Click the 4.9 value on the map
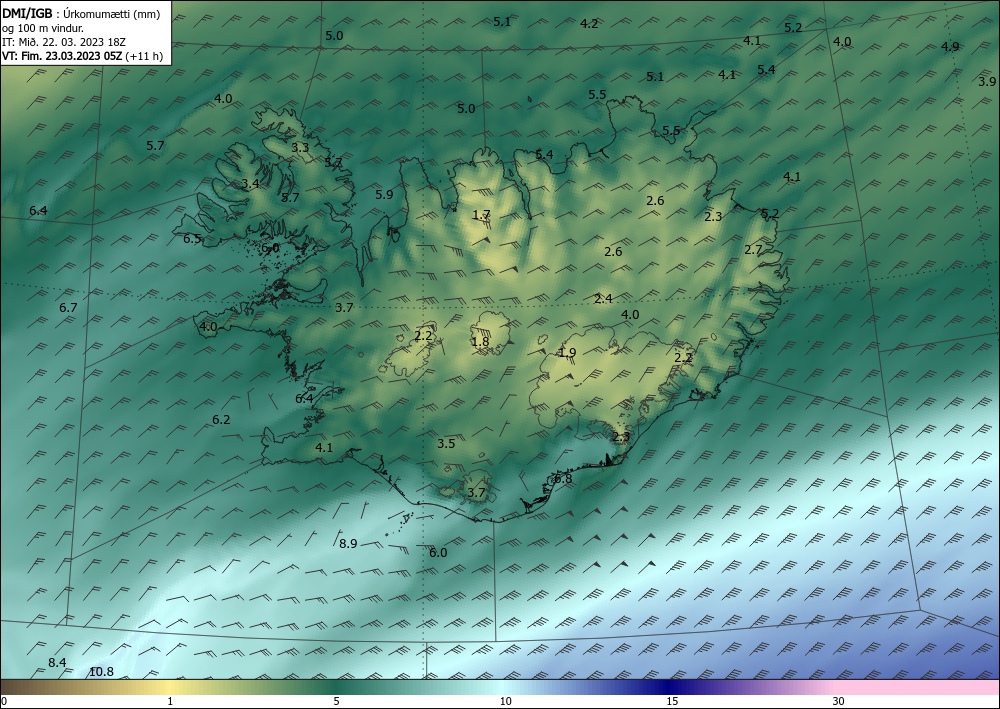The height and width of the screenshot is (709, 1000). pos(950,47)
